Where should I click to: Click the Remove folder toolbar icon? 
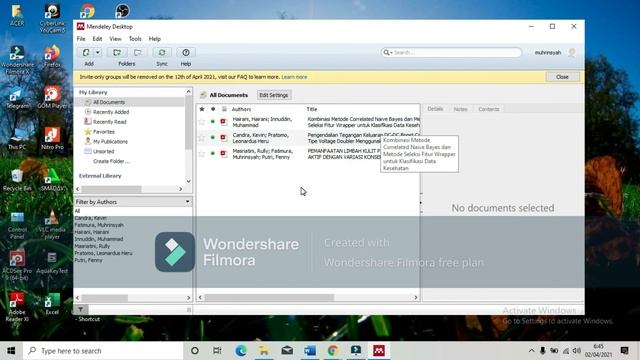pyautogui.click(x=138, y=52)
